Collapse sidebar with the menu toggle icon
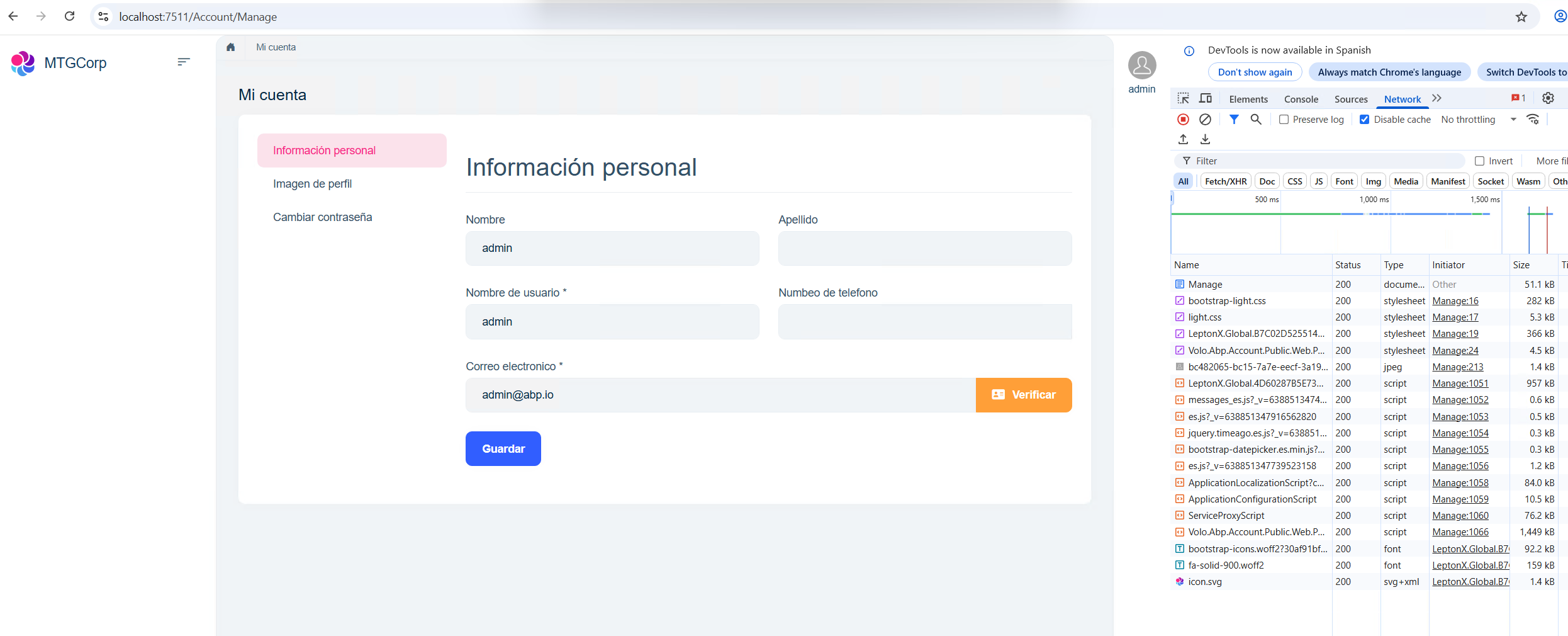The height and width of the screenshot is (636, 1568). tap(183, 62)
